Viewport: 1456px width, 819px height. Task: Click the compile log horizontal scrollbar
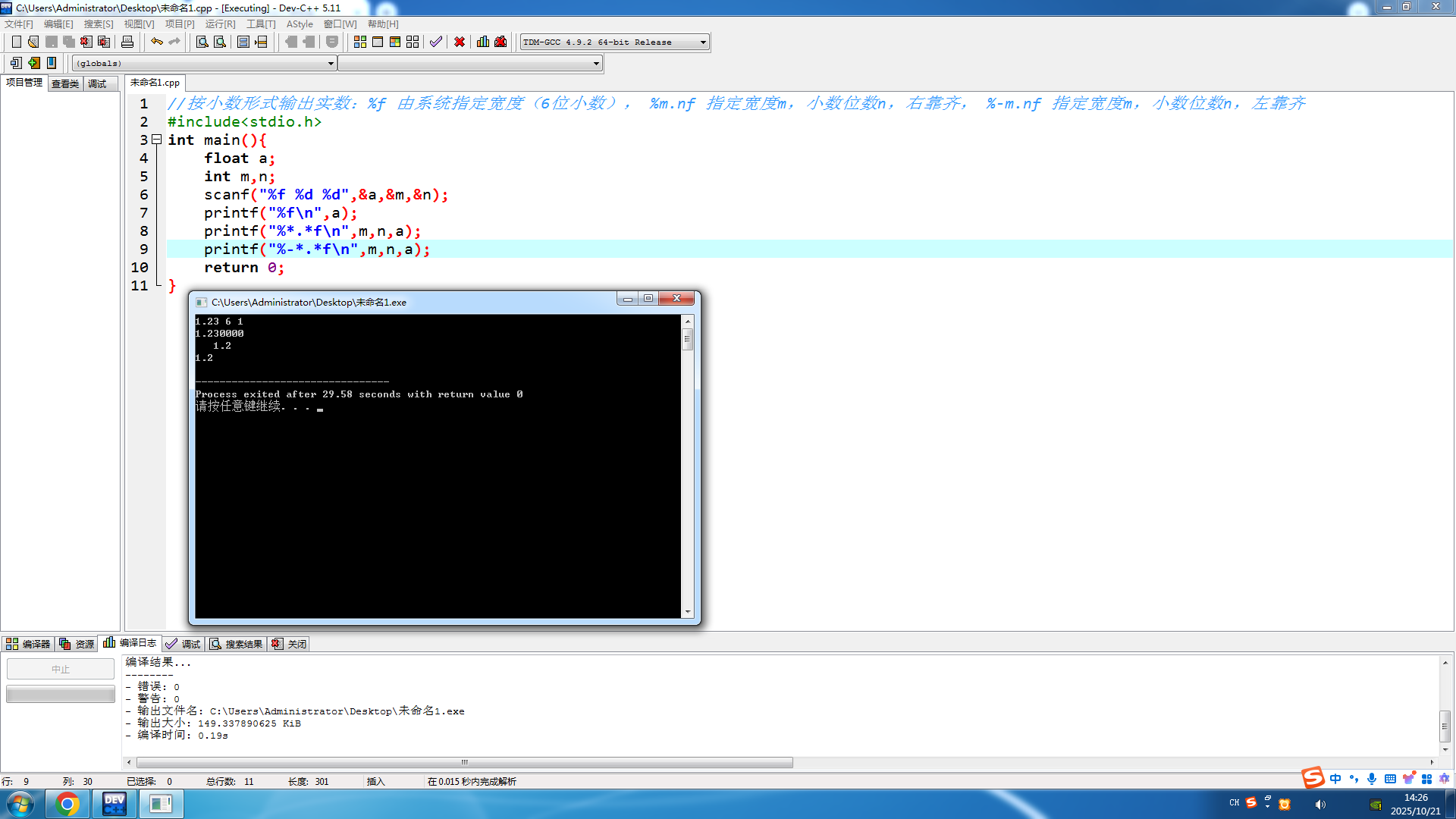click(x=464, y=762)
